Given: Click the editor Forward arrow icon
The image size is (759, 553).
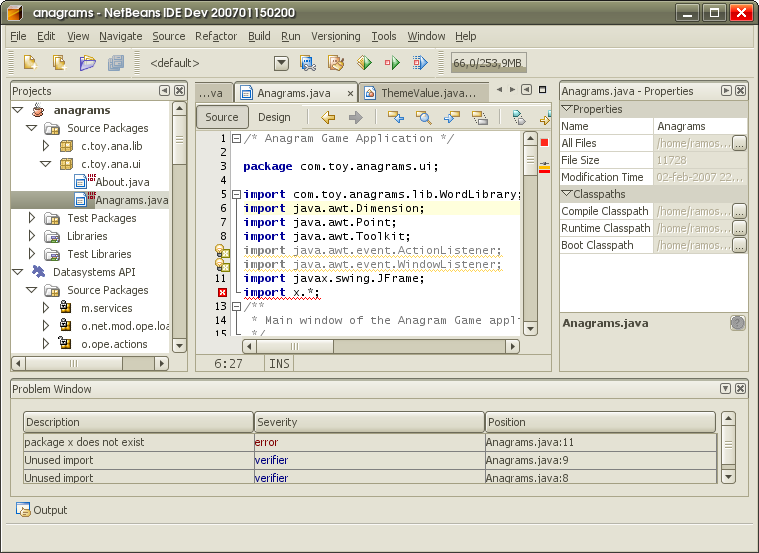Looking at the screenshot, I should coord(356,117).
